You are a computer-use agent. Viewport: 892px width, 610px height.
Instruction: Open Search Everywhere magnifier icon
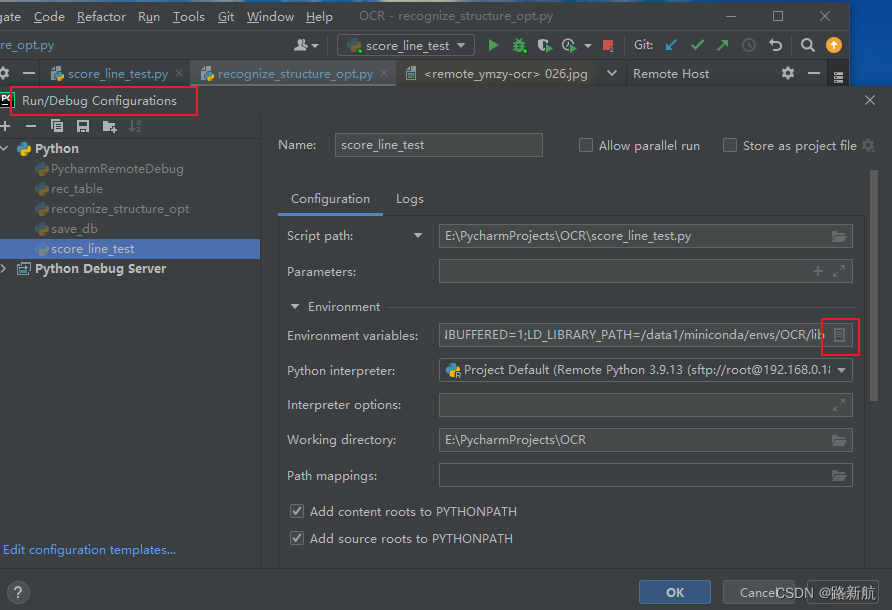tap(807, 45)
